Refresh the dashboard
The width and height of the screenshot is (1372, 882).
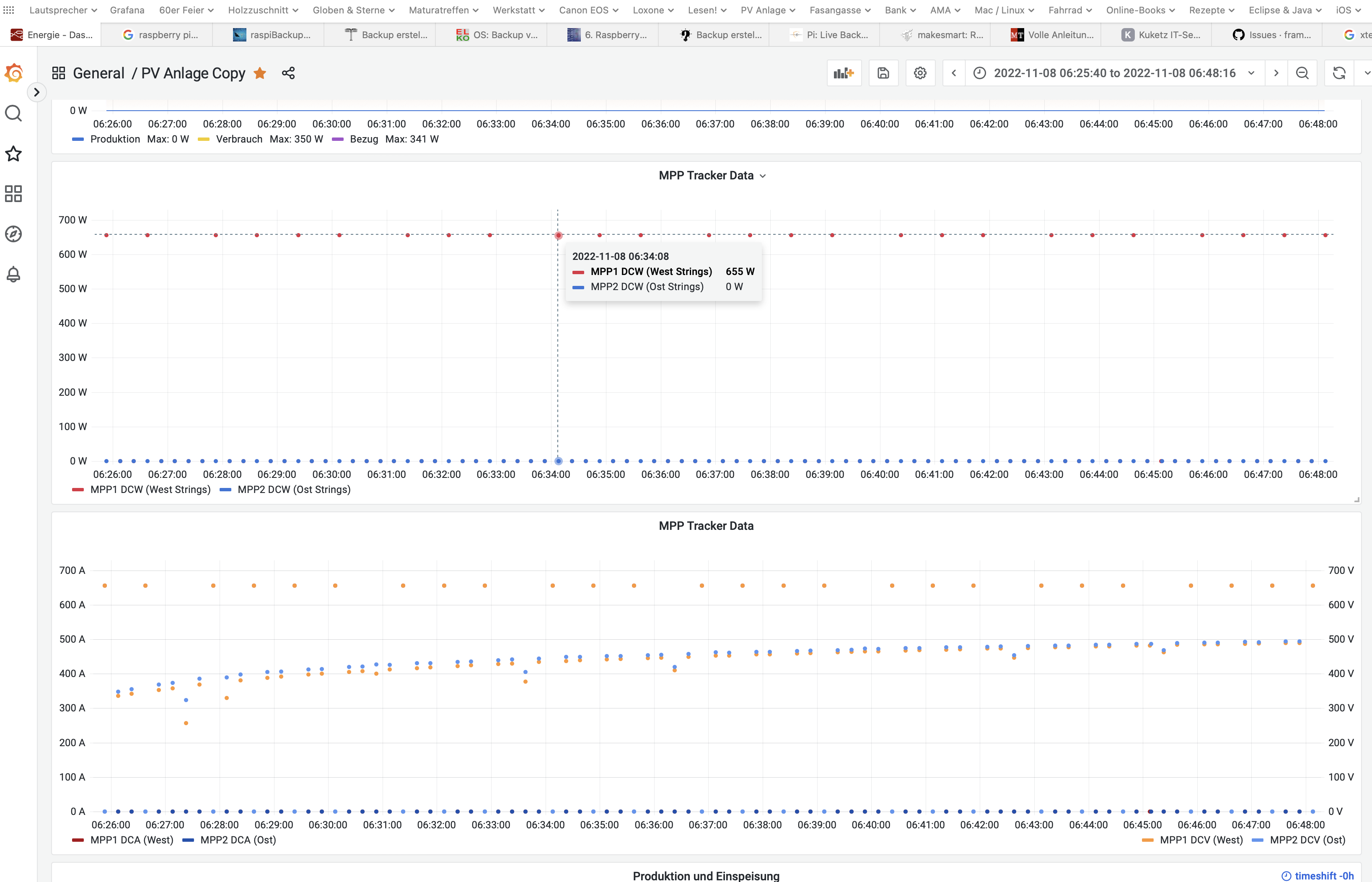[1339, 73]
